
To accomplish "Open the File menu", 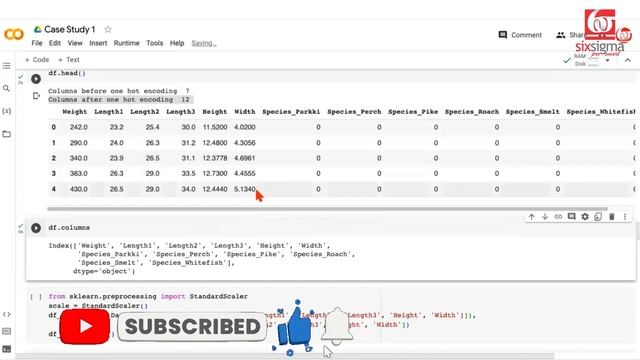I will pyautogui.click(x=37, y=43).
